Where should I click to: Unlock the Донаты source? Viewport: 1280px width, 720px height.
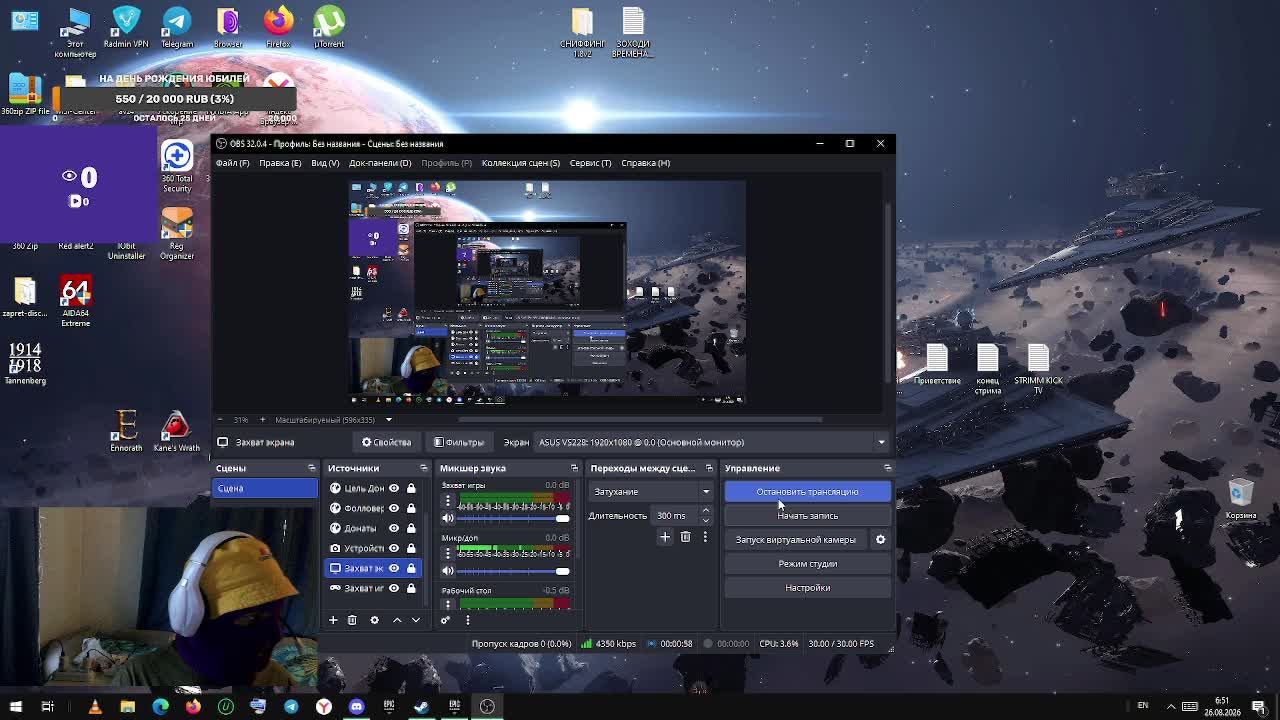click(411, 528)
